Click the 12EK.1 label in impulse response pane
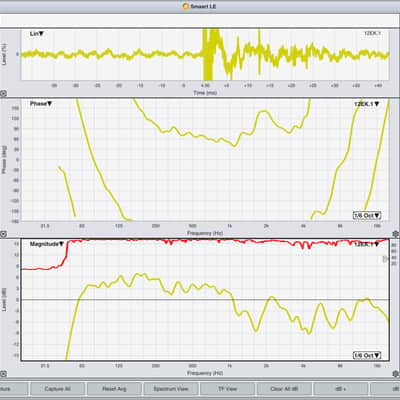Screen dimensions: 400x400 pyautogui.click(x=372, y=33)
